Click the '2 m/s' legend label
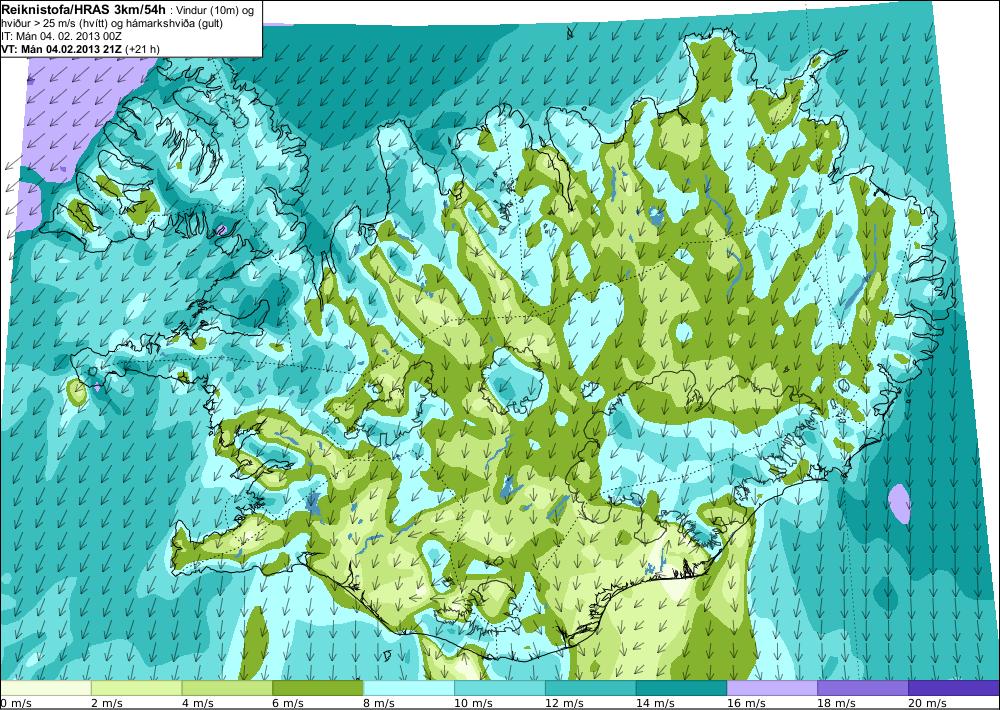The image size is (1000, 710). [107, 703]
